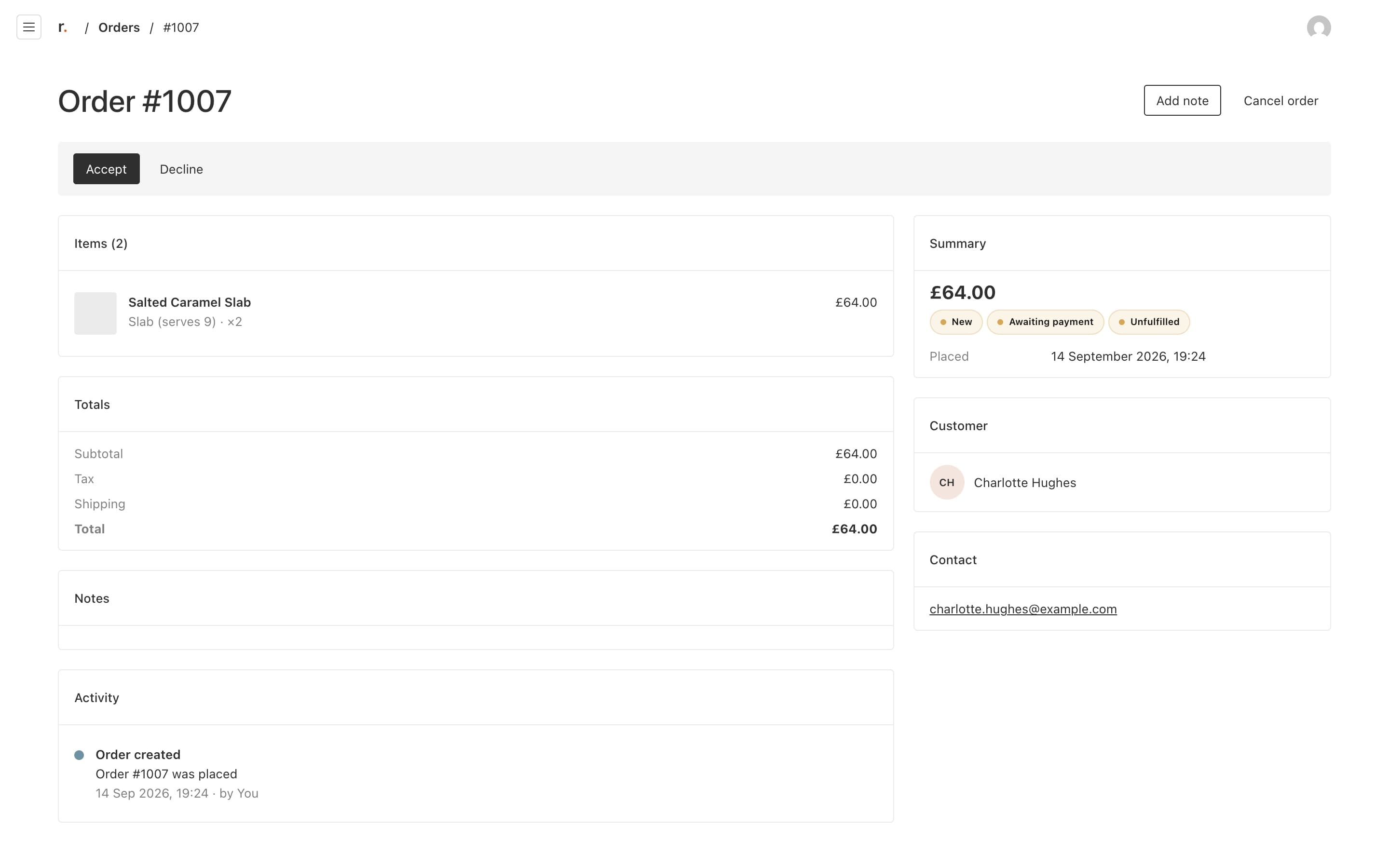
Task: Open the hamburger sidebar menu
Action: point(29,27)
